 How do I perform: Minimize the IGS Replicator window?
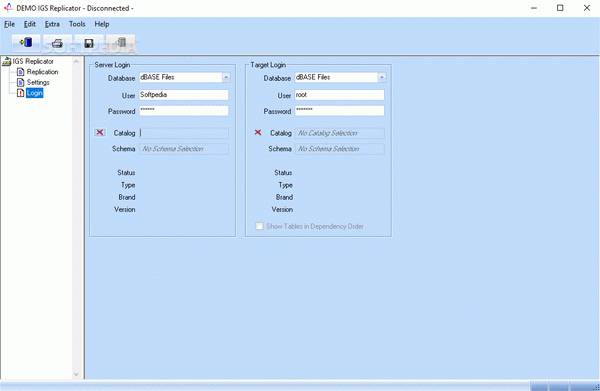(x=534, y=8)
